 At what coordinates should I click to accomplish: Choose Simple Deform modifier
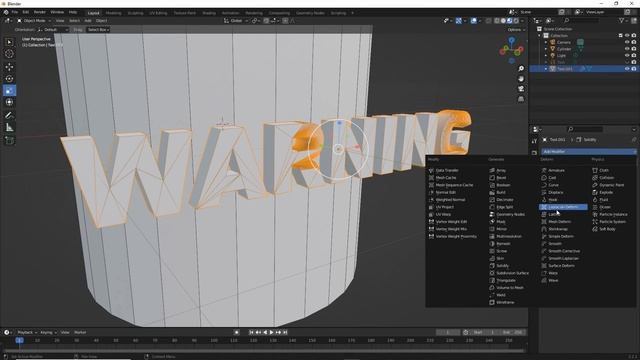pyautogui.click(x=561, y=236)
